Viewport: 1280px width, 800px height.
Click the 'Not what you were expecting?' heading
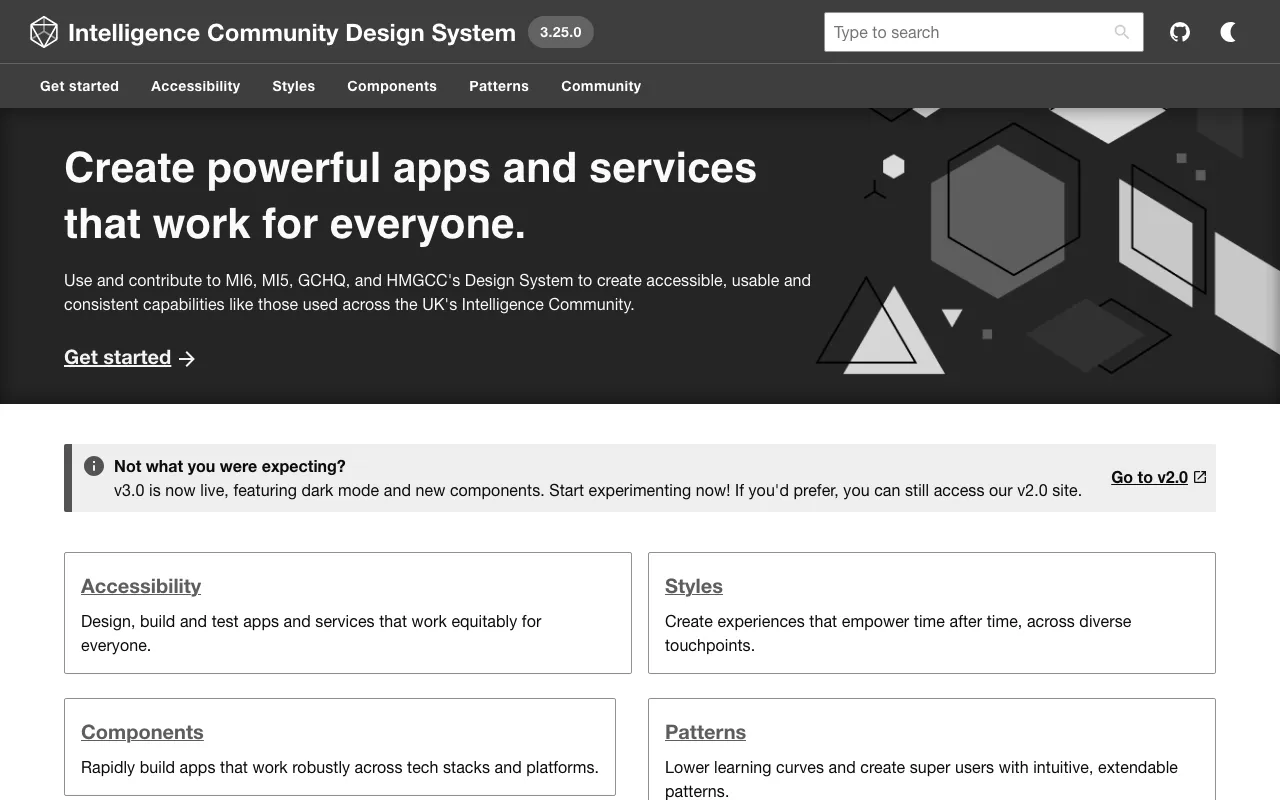click(x=230, y=466)
